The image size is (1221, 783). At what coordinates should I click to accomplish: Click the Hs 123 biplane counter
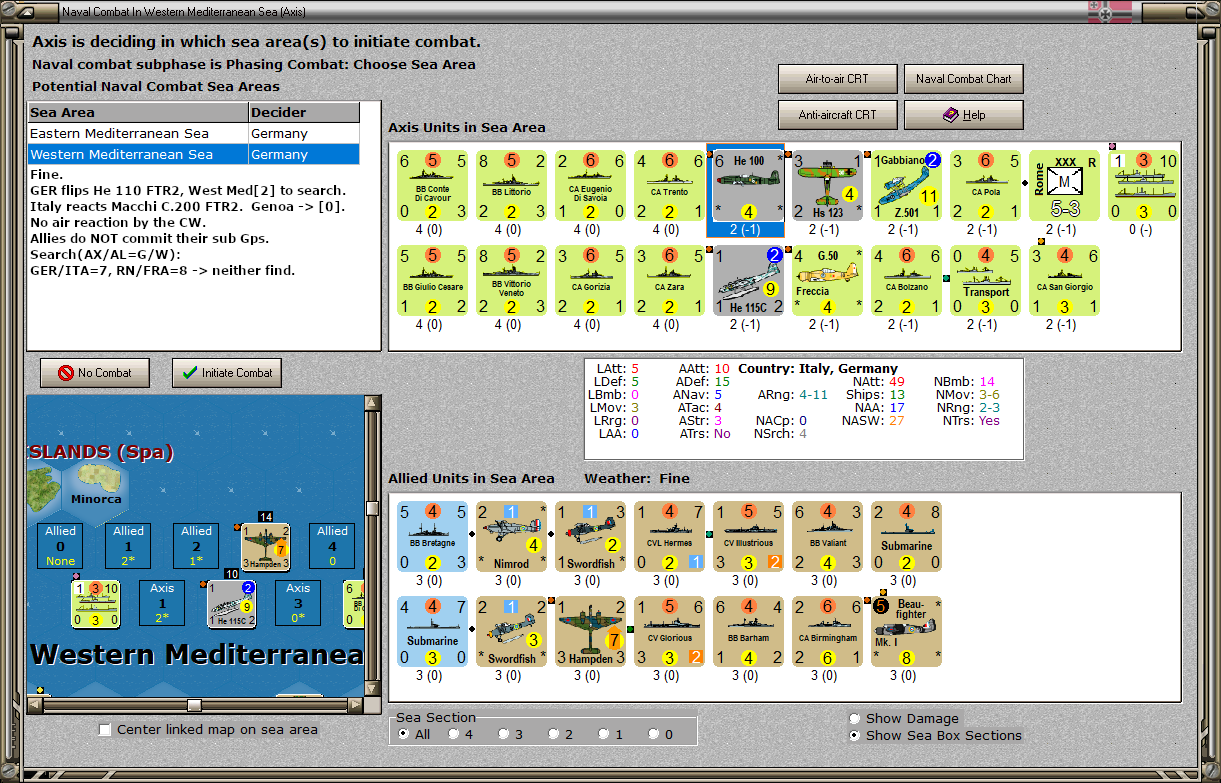[x=827, y=186]
